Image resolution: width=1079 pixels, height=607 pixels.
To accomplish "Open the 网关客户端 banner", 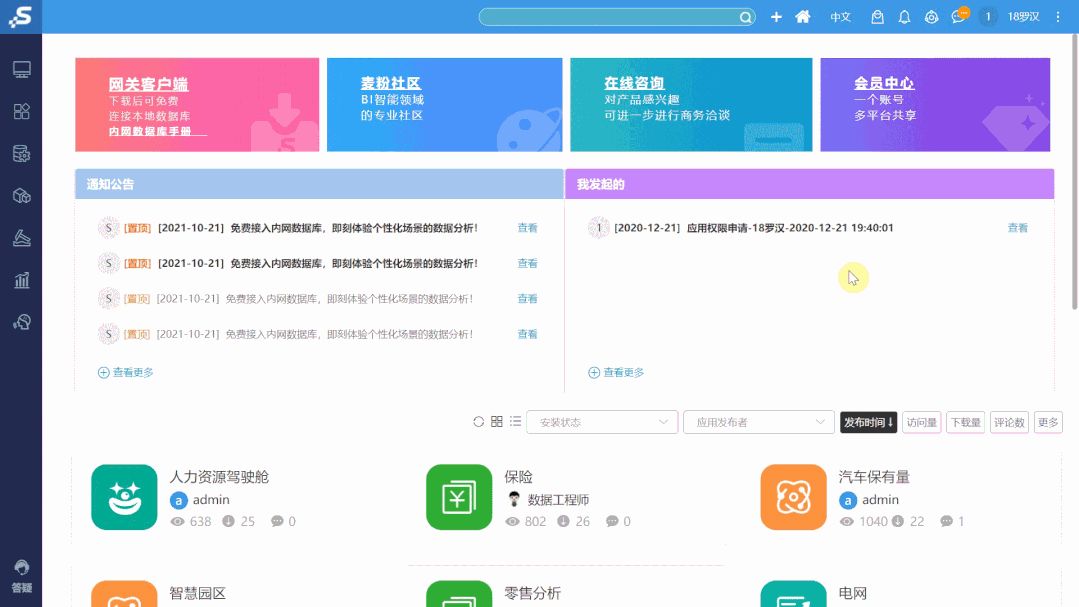I will click(197, 105).
